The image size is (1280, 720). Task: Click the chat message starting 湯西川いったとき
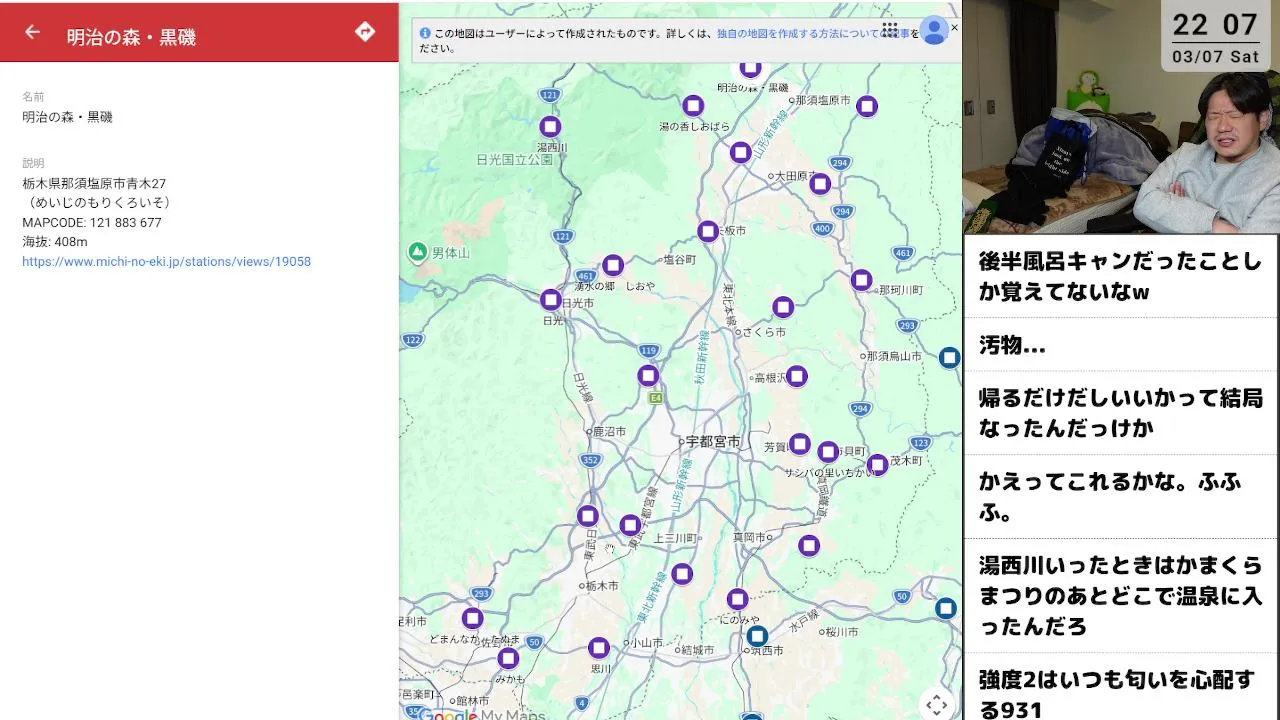[x=1121, y=596]
